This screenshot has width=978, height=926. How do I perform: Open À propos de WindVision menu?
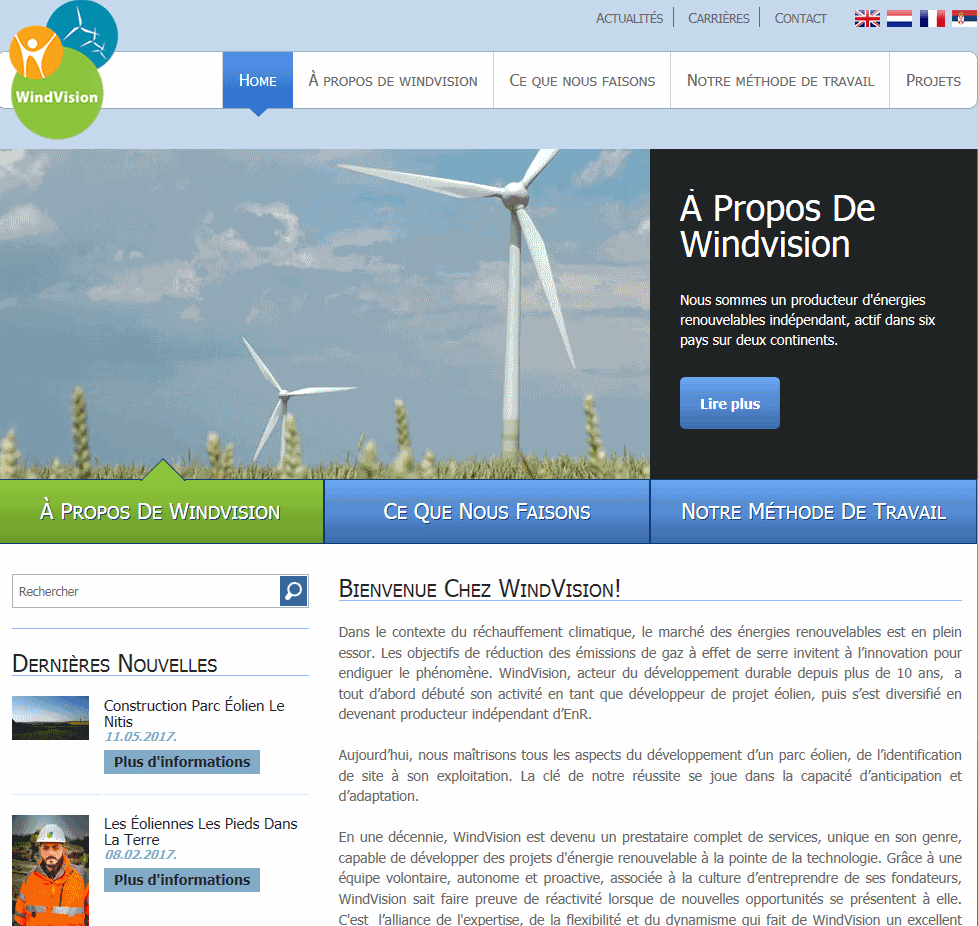point(393,80)
